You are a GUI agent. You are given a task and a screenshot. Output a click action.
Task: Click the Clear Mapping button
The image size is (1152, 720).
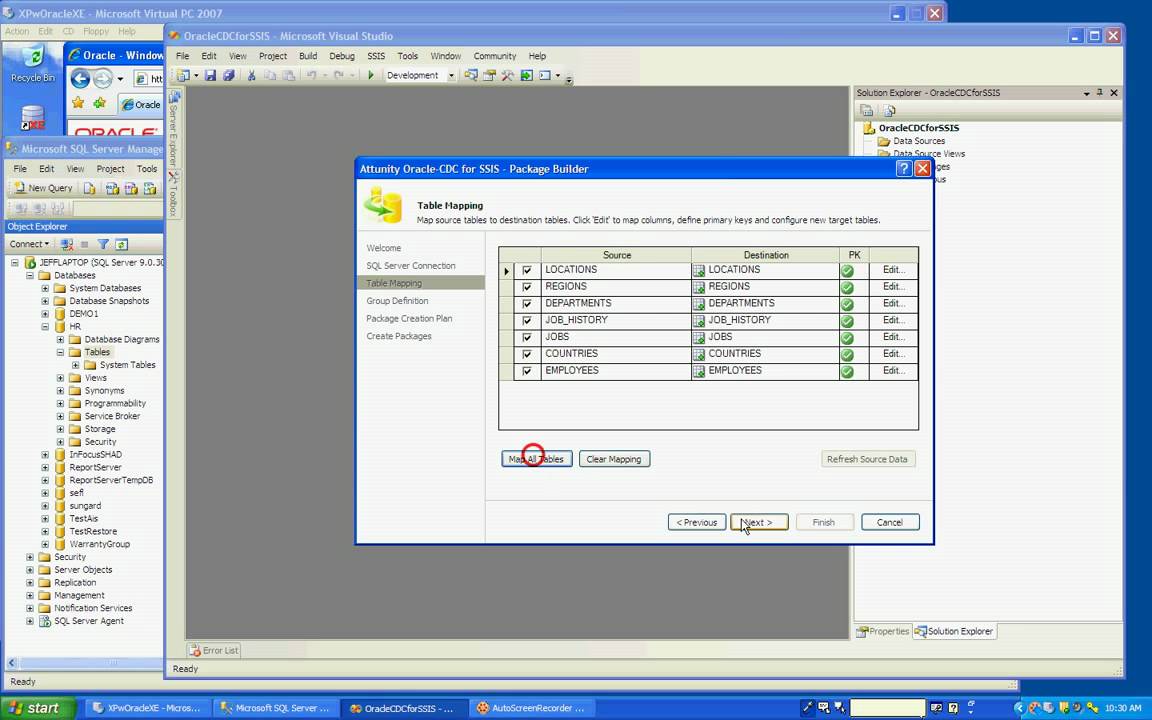[614, 459]
